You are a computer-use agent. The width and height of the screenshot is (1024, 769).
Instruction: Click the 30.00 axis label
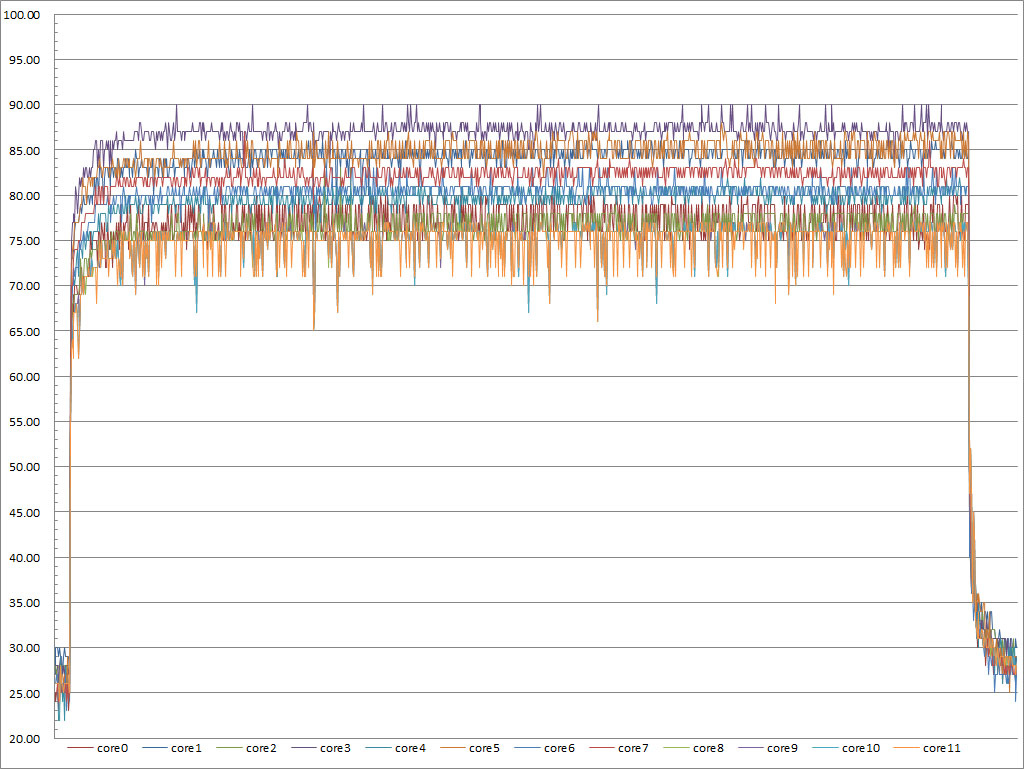coord(24,648)
